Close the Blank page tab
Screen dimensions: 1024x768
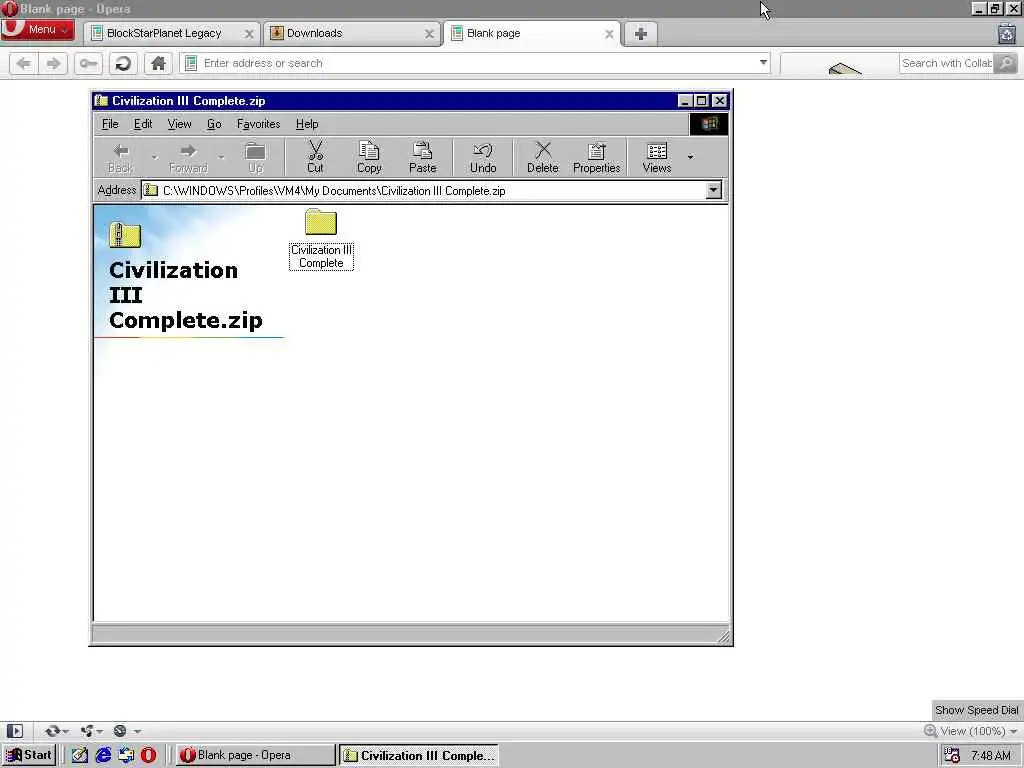tap(609, 34)
